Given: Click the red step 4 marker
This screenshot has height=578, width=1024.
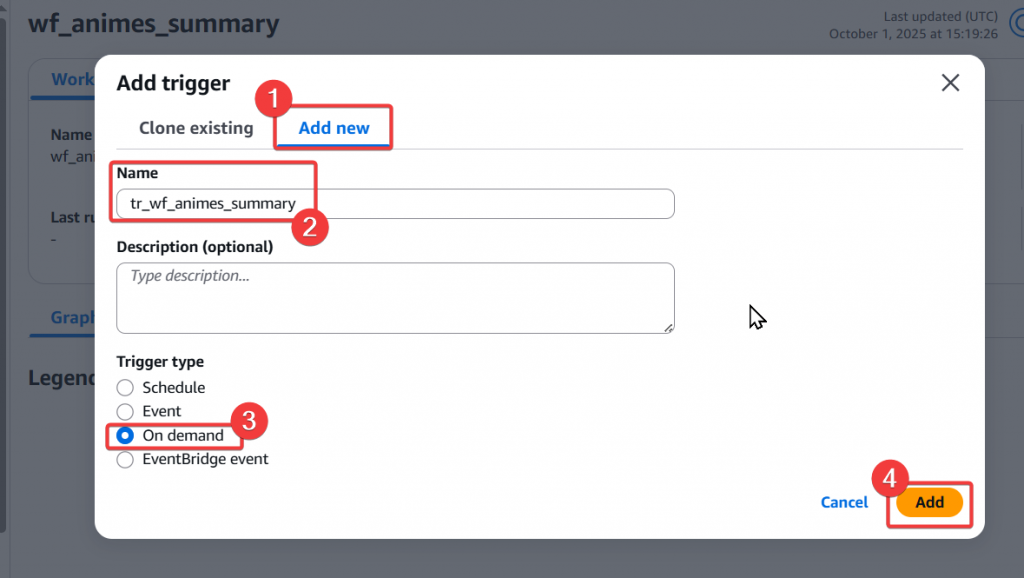Looking at the screenshot, I should [x=890, y=479].
